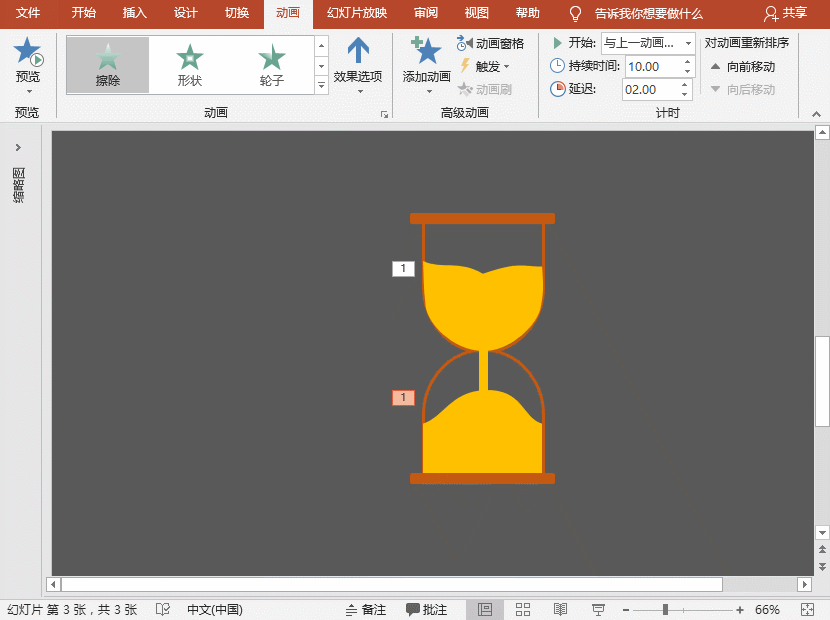Click the lightbulb Tell Me icon

coord(575,14)
